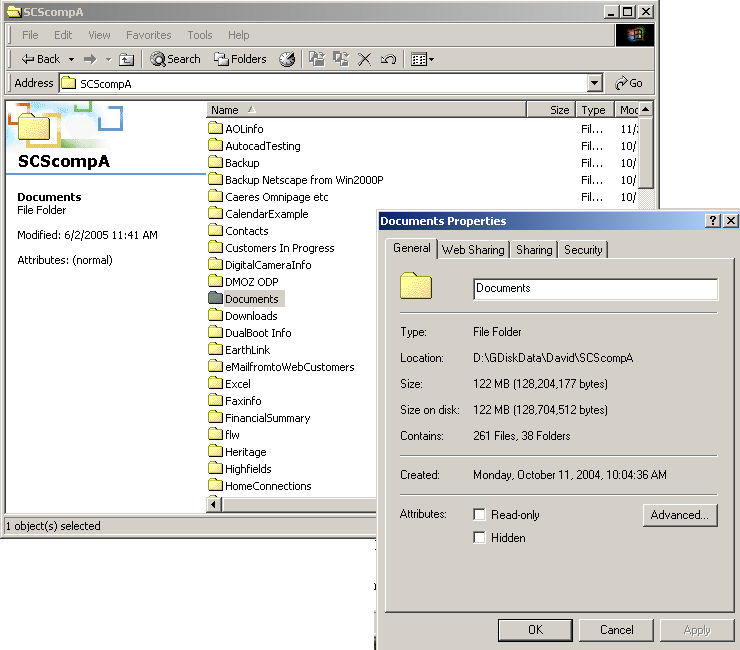Click the Go button beside address bar
Viewport: 740px width, 650px height.
(x=629, y=83)
